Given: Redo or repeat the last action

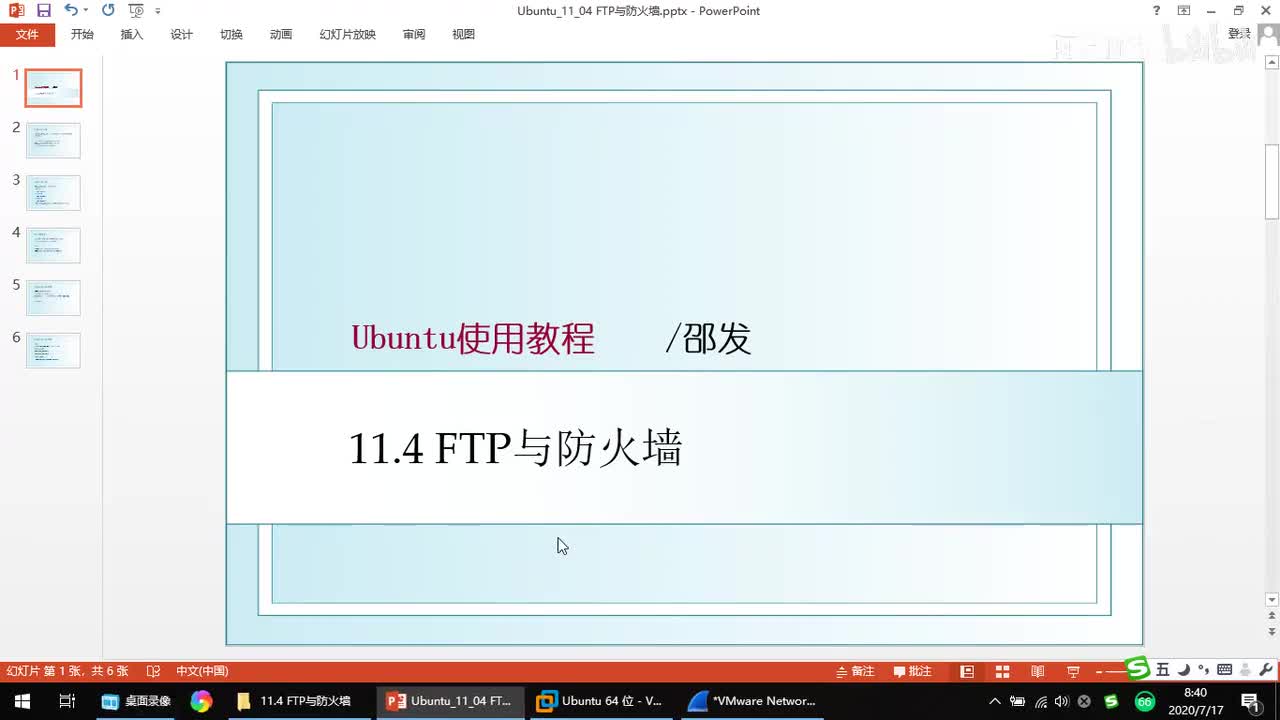Looking at the screenshot, I should coord(108,11).
